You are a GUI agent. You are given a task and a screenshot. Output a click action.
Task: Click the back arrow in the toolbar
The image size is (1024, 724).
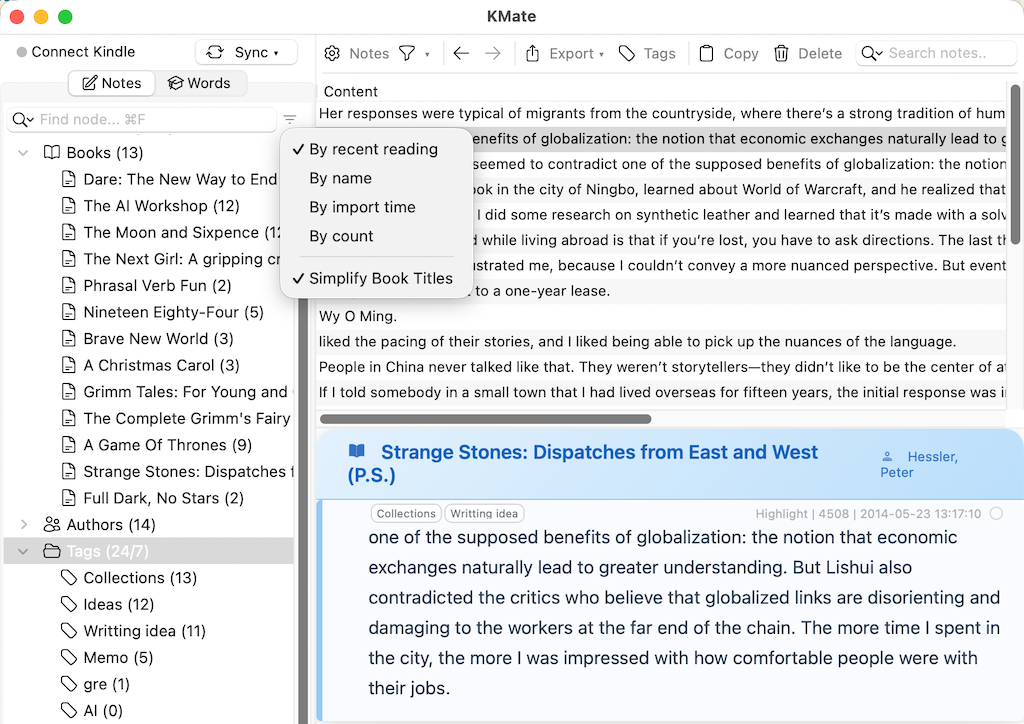(461, 53)
